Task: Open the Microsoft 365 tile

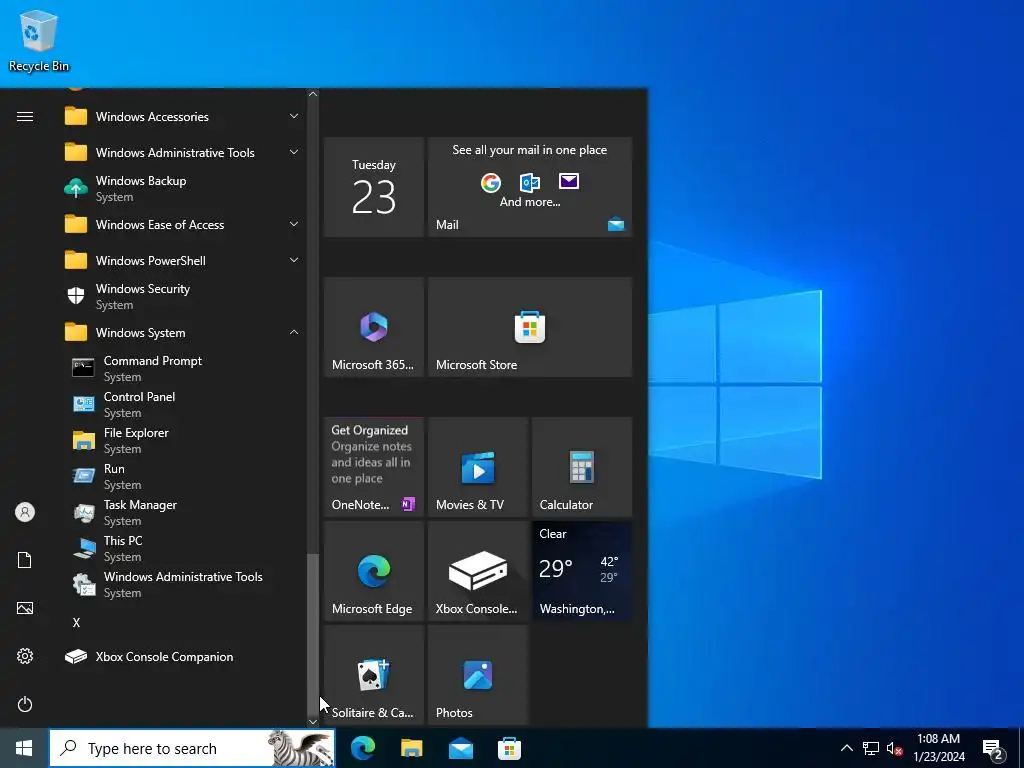Action: [x=374, y=327]
